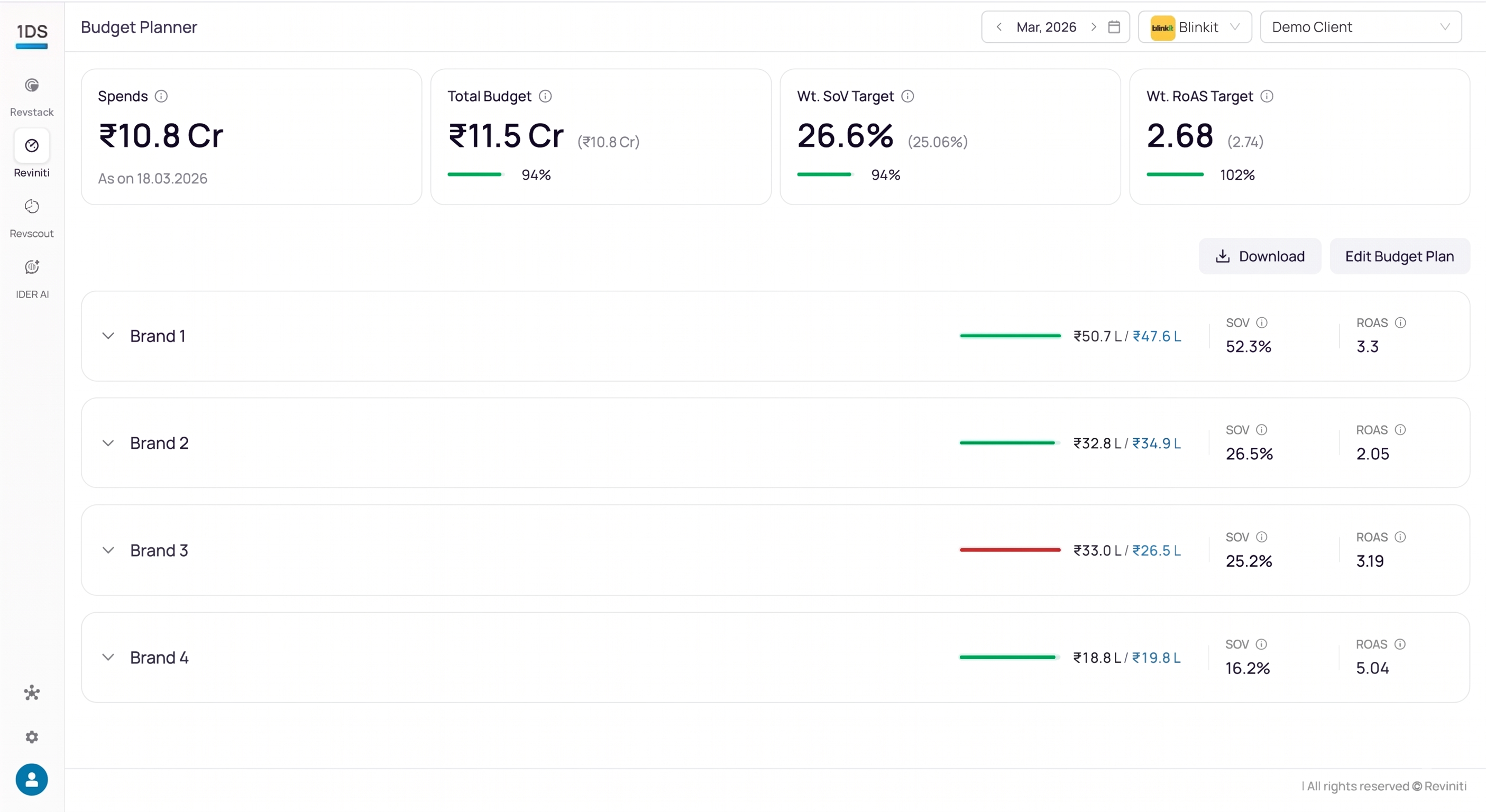The height and width of the screenshot is (812, 1486).
Task: Click Edit Budget Plan button
Action: (1399, 256)
